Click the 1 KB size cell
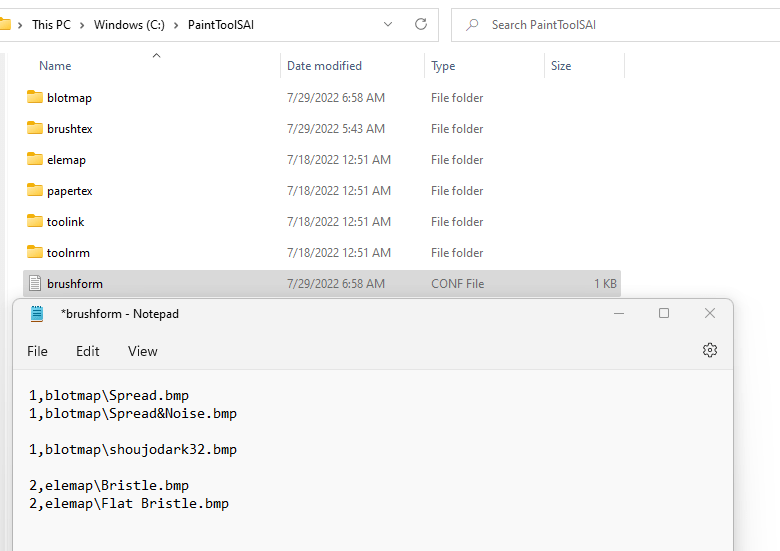The image size is (780, 551). pos(605,284)
